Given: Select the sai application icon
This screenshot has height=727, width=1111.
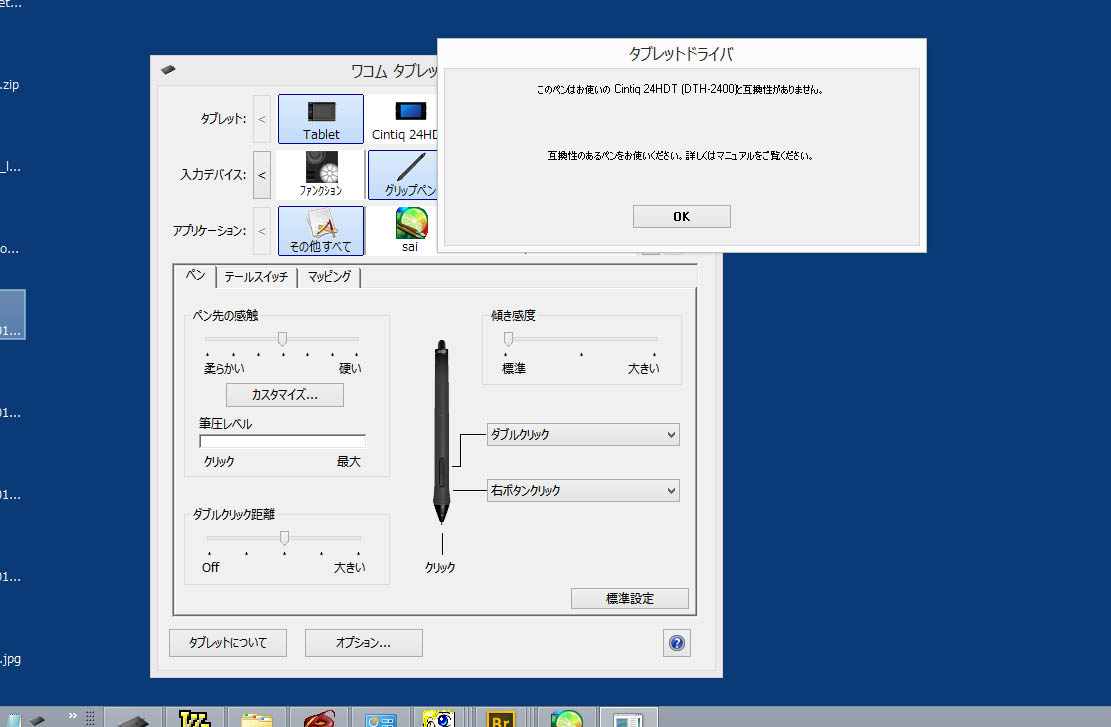Looking at the screenshot, I should [x=410, y=230].
